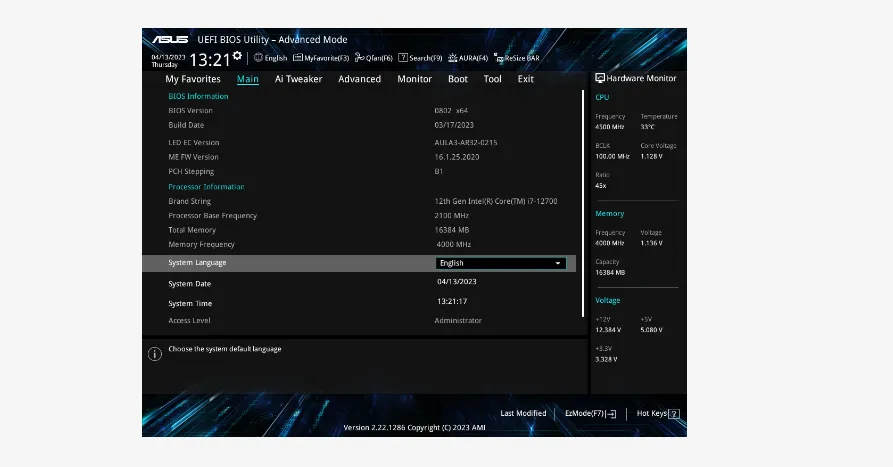Switch to EzMode(F7)
893x467 pixels.
pyautogui.click(x=590, y=413)
